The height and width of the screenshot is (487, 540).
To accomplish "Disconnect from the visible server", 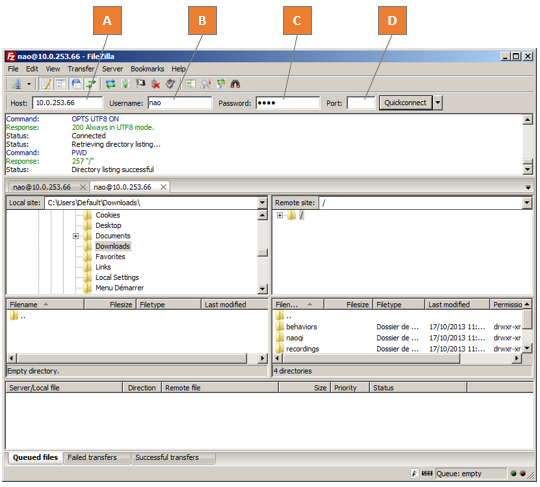I will coord(155,84).
